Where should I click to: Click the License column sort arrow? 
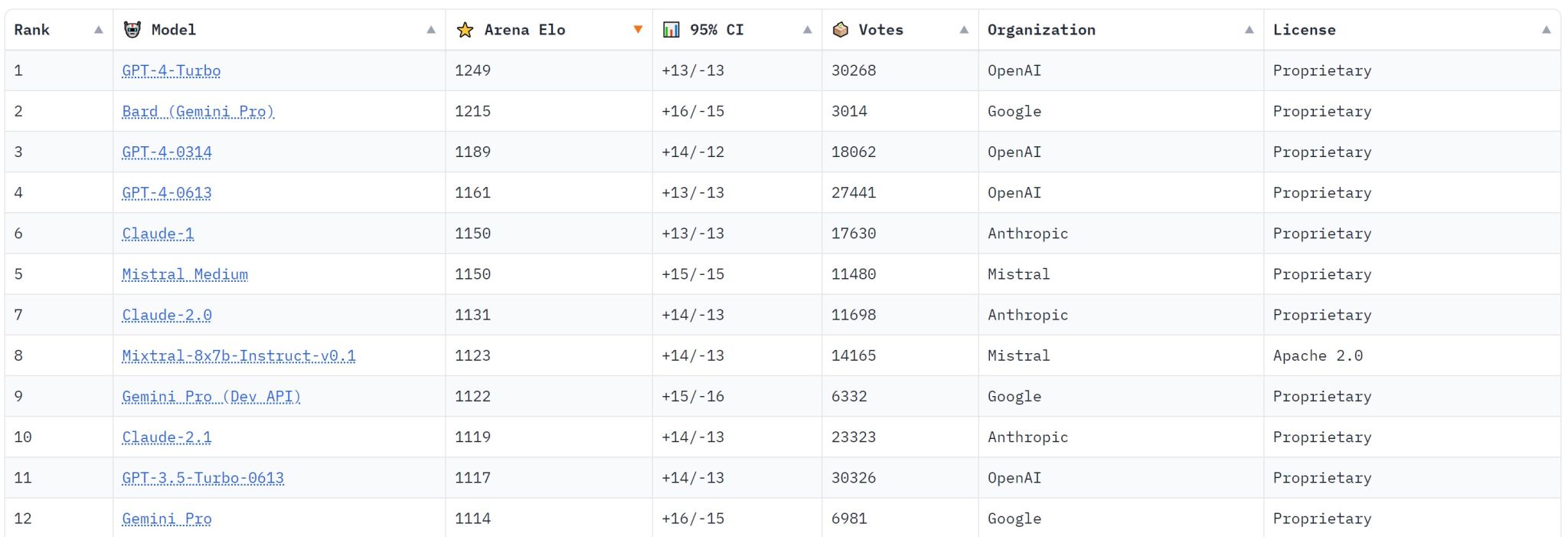pyautogui.click(x=1546, y=30)
